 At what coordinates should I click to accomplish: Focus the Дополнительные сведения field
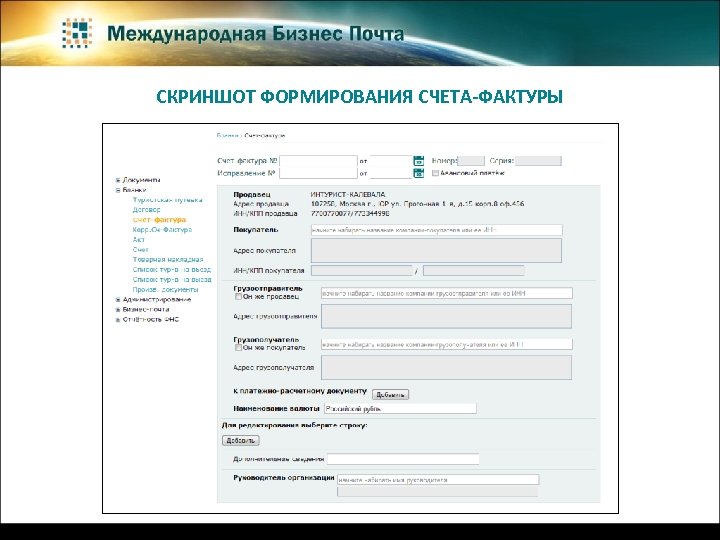tap(403, 459)
